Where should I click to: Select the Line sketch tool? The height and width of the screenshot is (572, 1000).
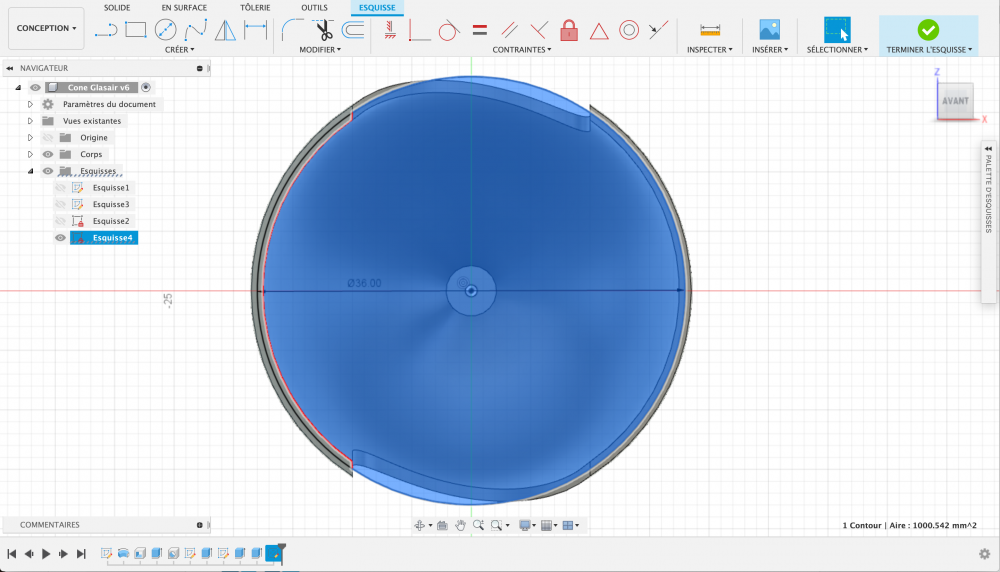[106, 30]
